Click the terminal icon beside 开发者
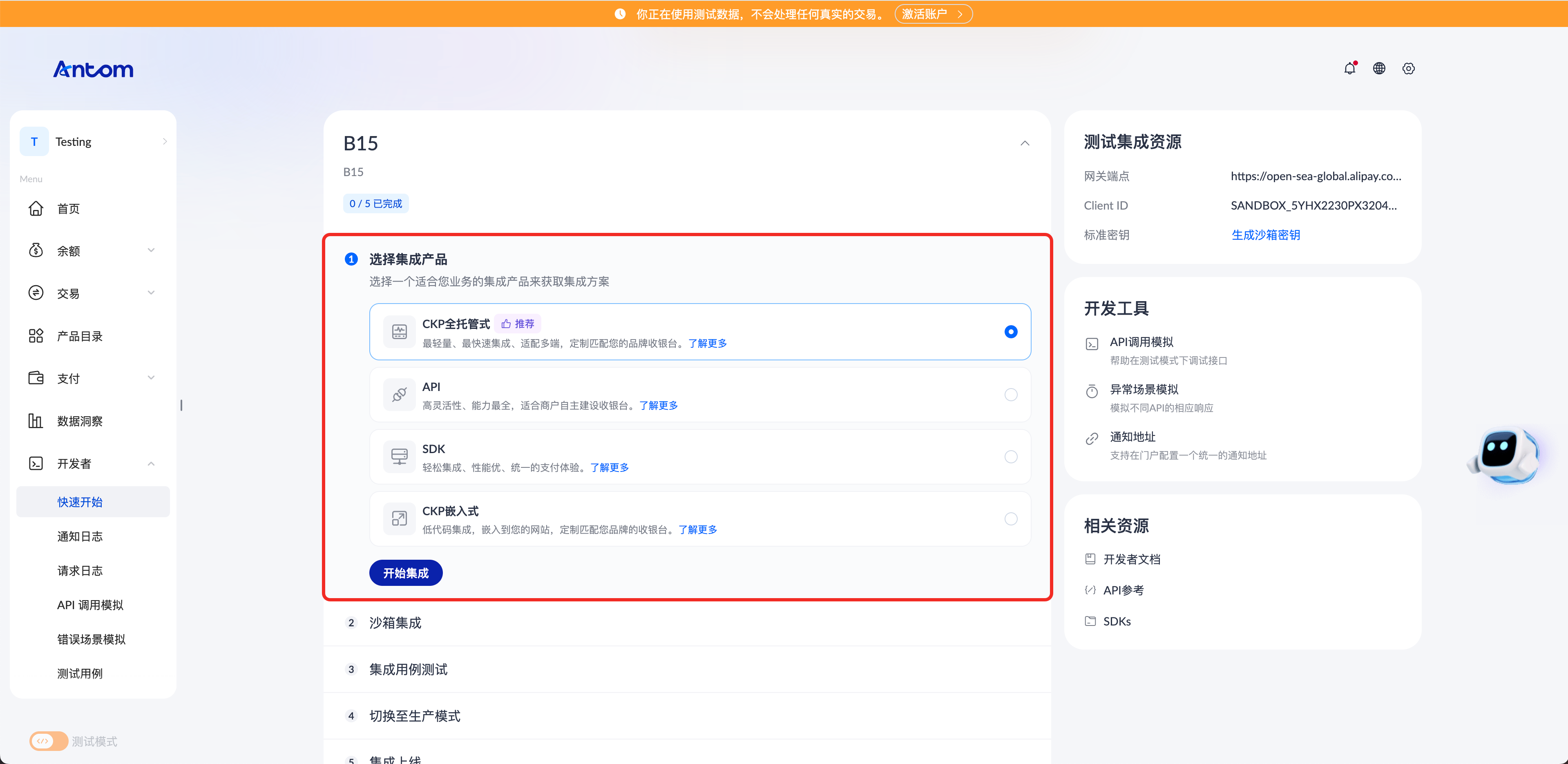 (x=36, y=463)
